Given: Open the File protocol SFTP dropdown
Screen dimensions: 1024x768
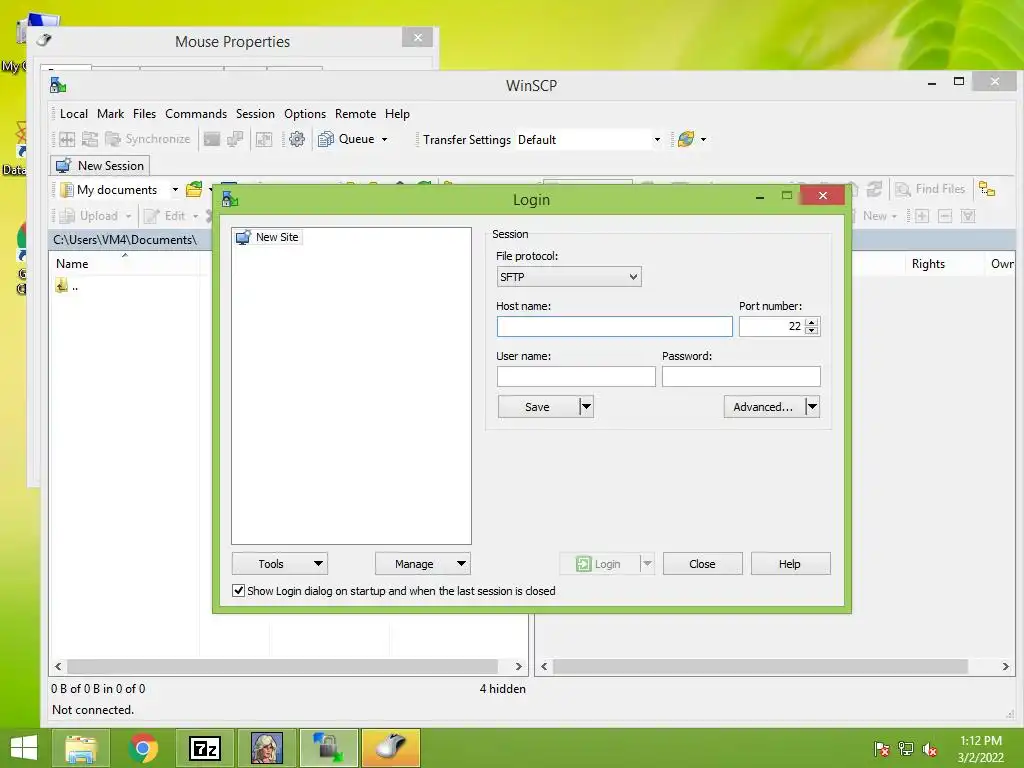Looking at the screenshot, I should pos(569,277).
